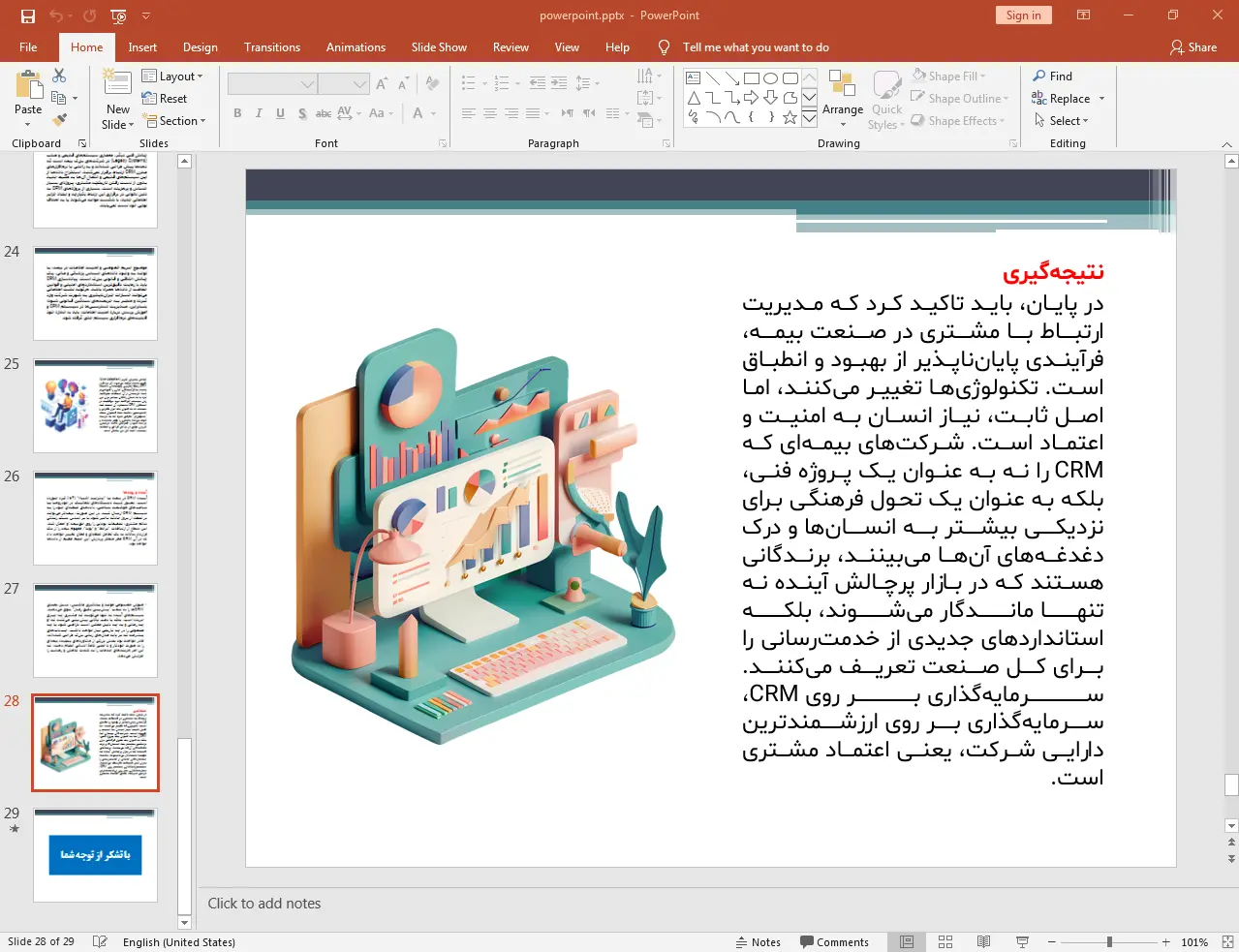The width and height of the screenshot is (1239, 952).
Task: Open the File menu
Action: tap(28, 47)
